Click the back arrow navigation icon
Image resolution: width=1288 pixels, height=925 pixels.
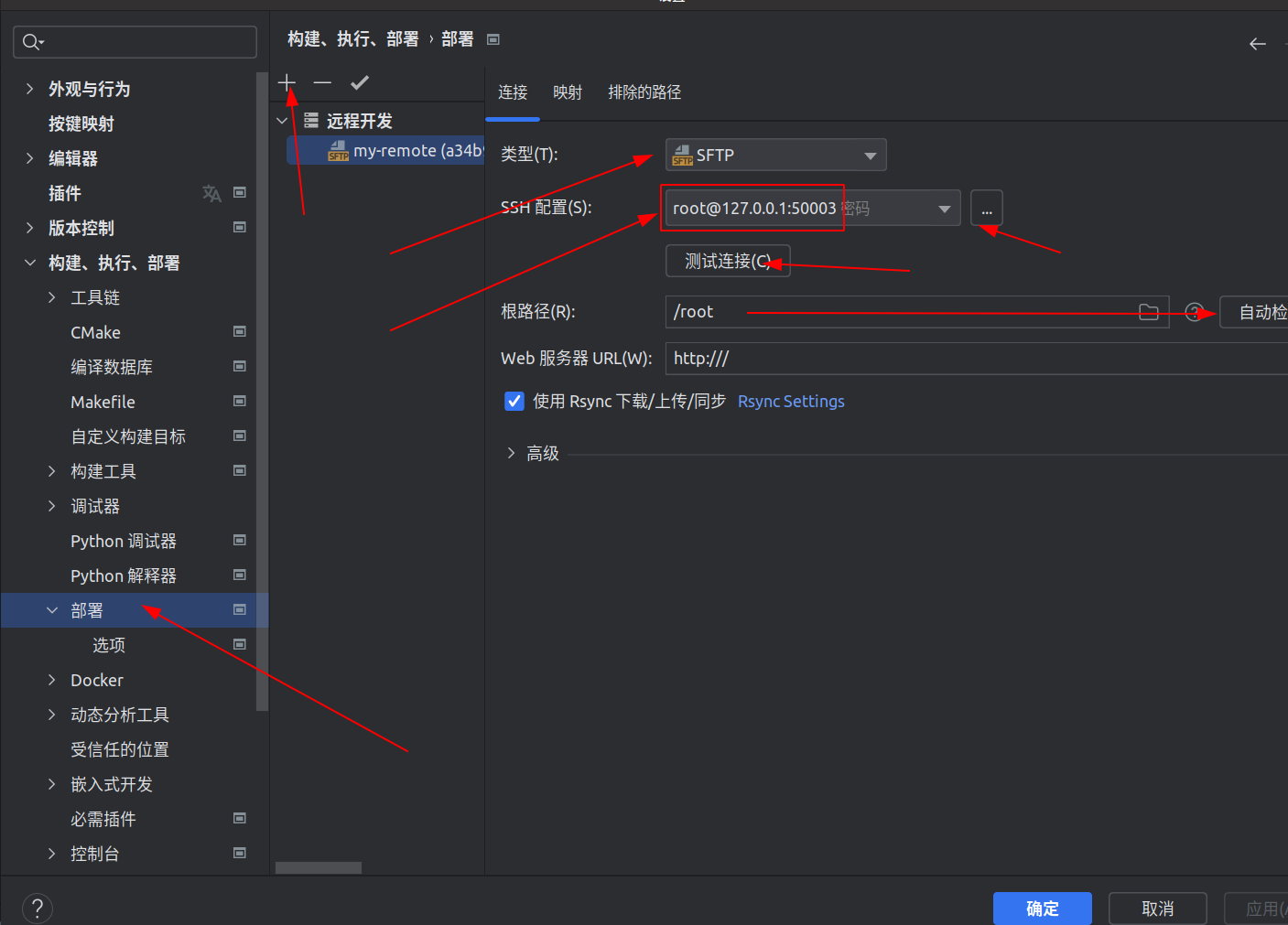click(x=1257, y=44)
